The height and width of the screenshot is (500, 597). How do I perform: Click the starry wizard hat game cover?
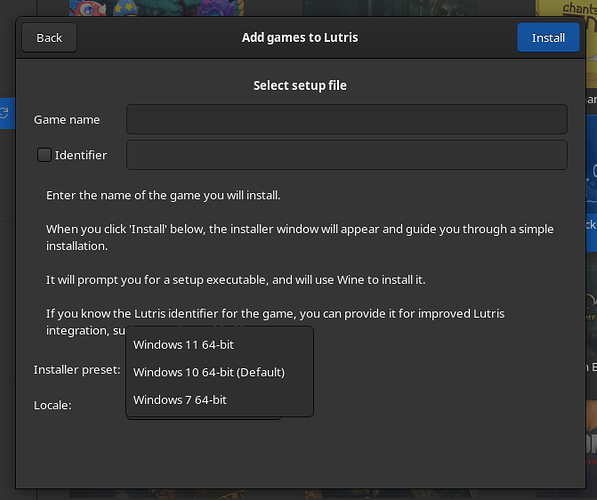[x=126, y=8]
